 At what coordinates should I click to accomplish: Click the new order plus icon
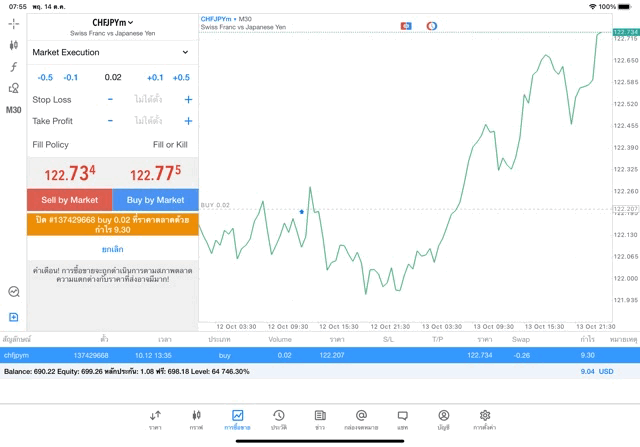click(x=13, y=317)
